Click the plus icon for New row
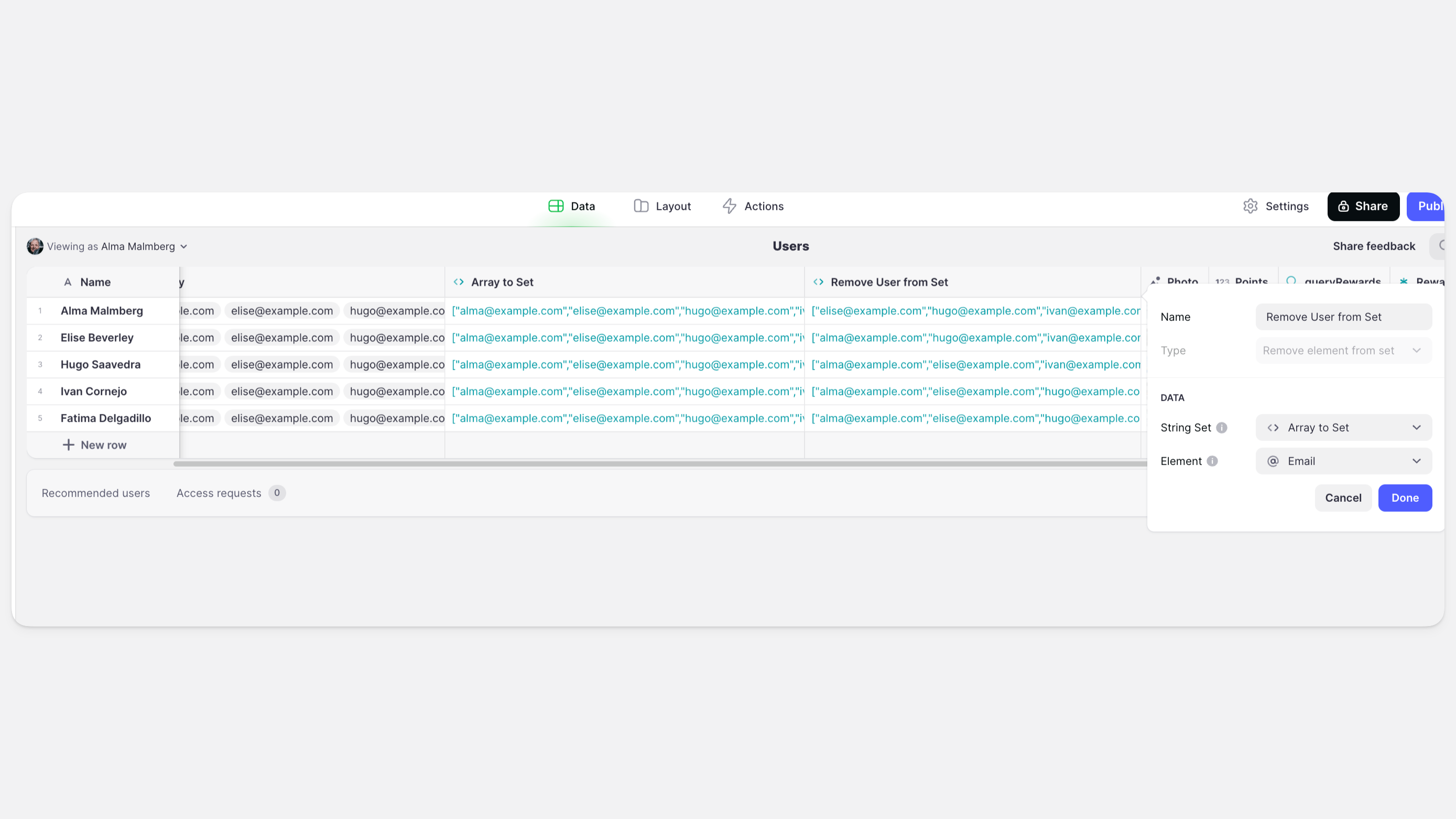The image size is (1456, 819). (x=68, y=445)
